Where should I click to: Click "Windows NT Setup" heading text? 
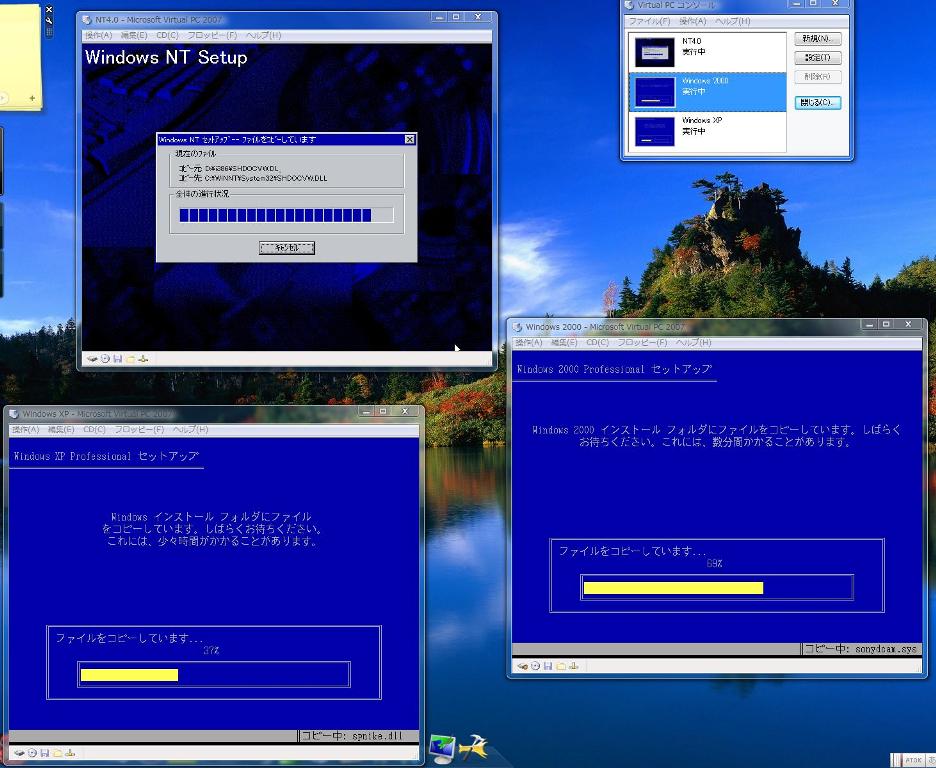pyautogui.click(x=166, y=57)
